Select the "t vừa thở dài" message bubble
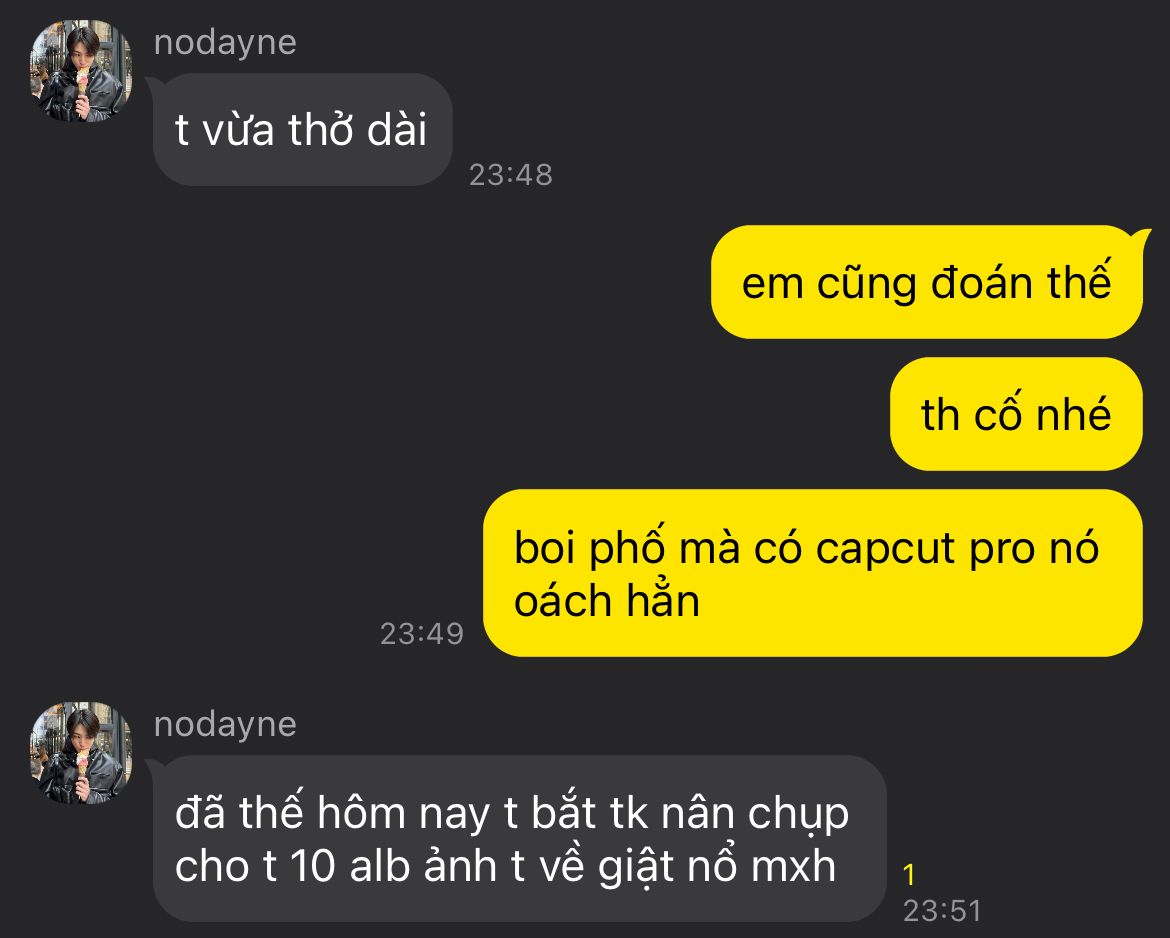The image size is (1170, 938). coord(302,130)
